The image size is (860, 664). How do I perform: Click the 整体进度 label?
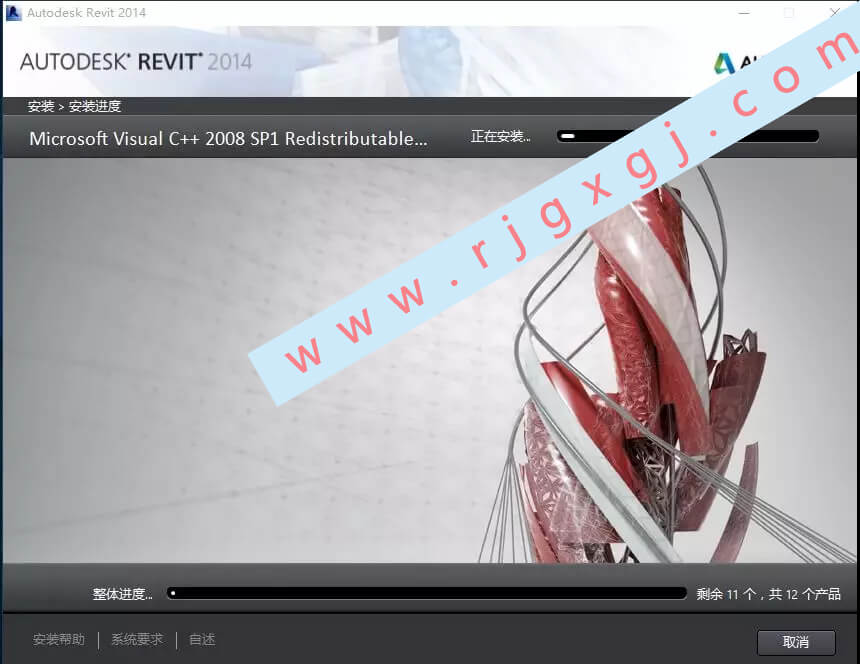coord(122,594)
